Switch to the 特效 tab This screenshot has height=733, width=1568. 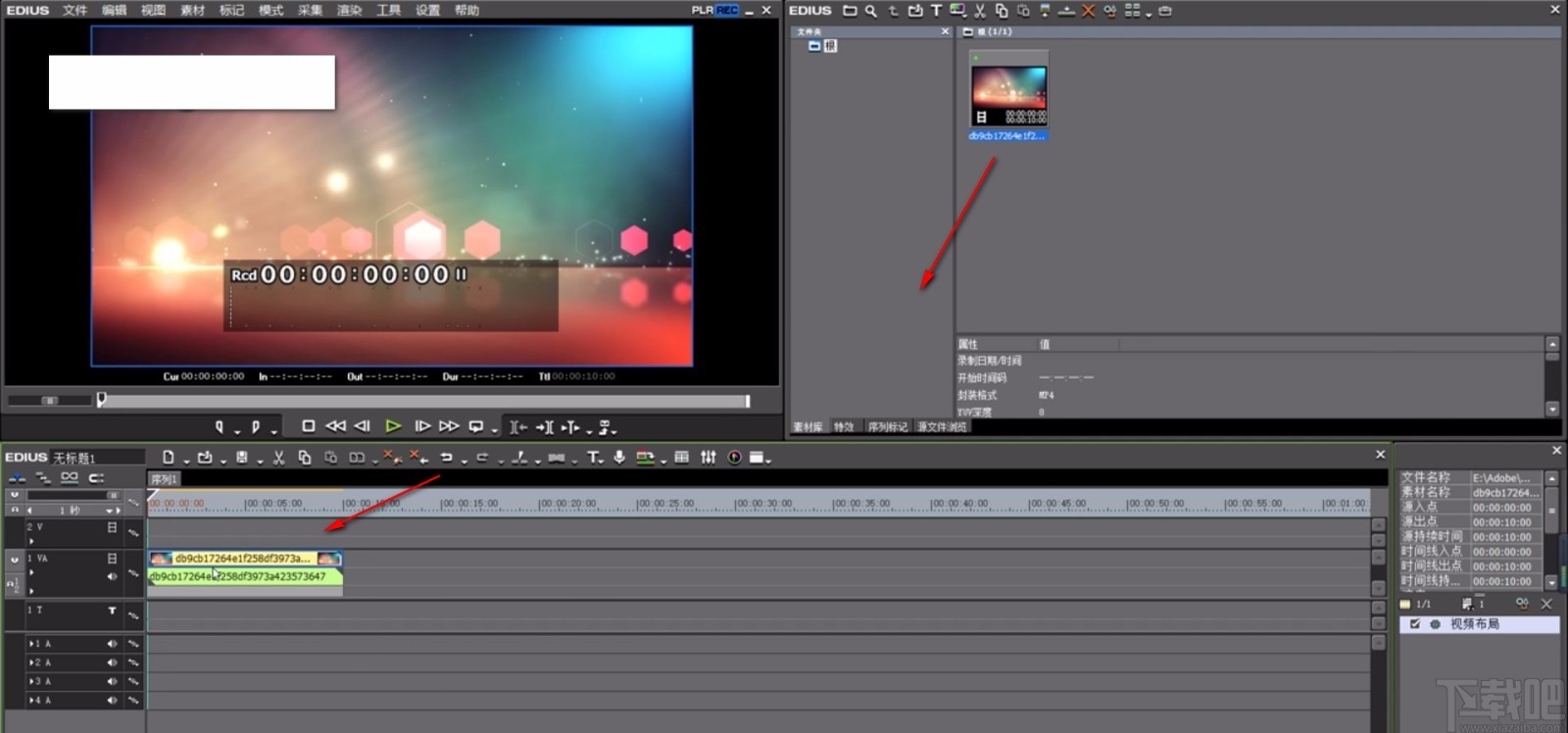(843, 427)
